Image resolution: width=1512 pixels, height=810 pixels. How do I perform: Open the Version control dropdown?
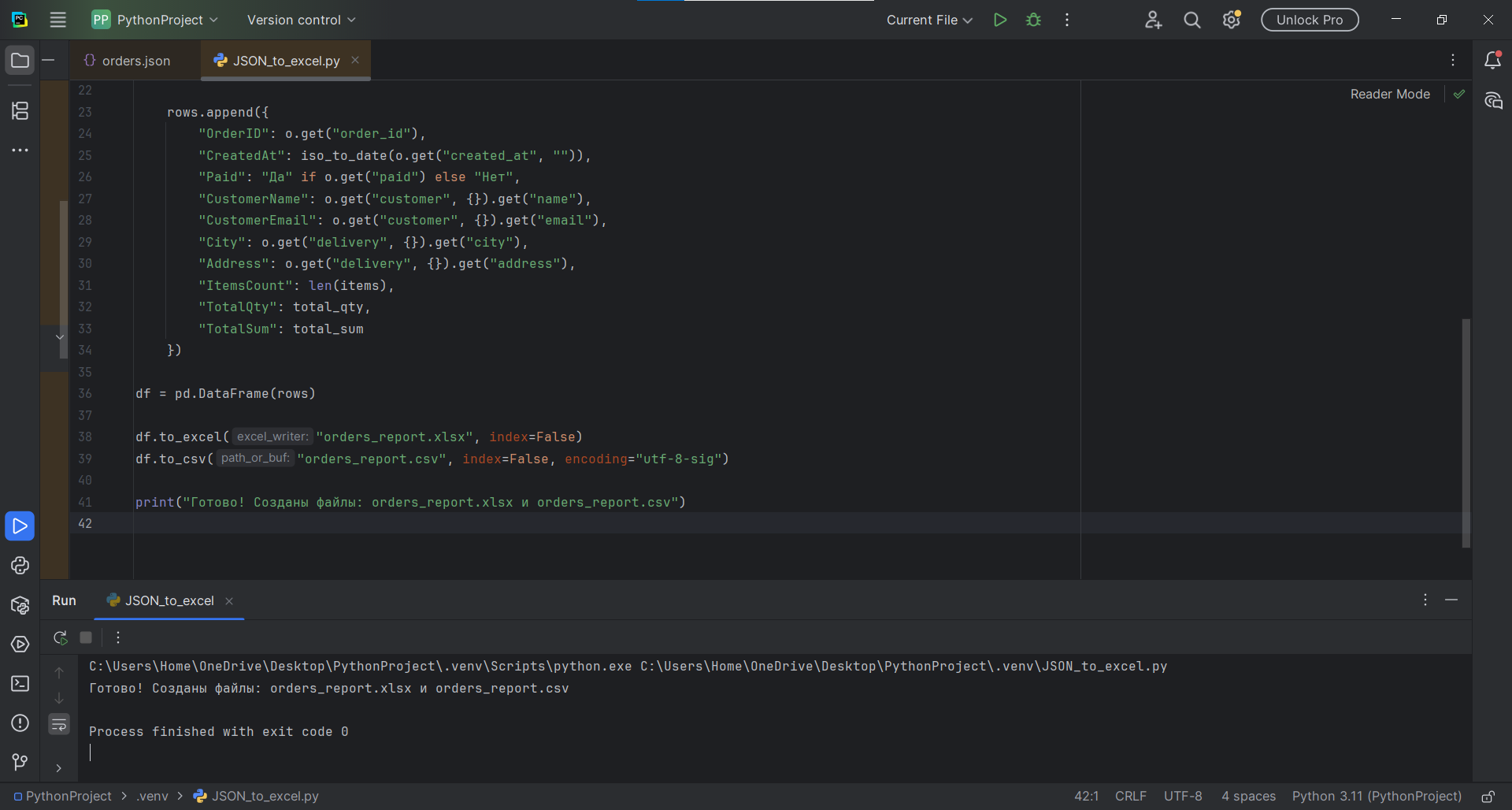(301, 20)
